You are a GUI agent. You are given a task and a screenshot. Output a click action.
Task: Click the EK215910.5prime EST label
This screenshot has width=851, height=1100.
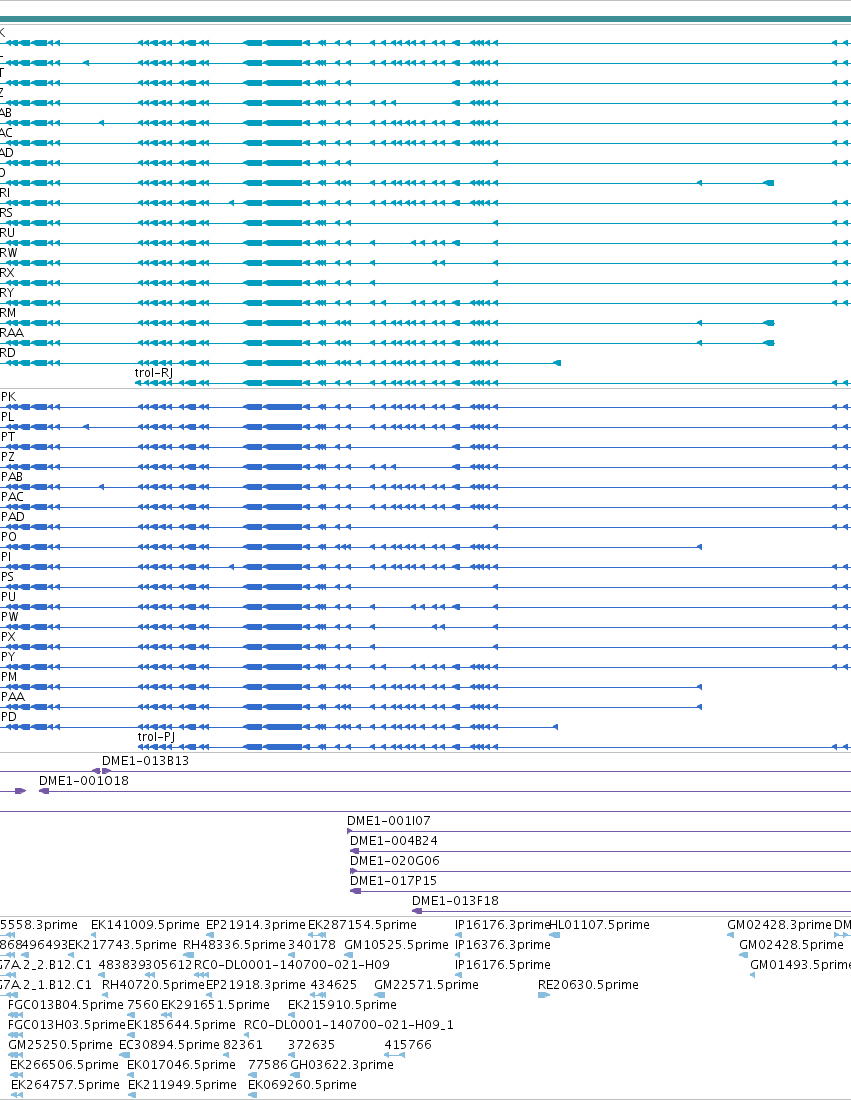click(x=342, y=1005)
